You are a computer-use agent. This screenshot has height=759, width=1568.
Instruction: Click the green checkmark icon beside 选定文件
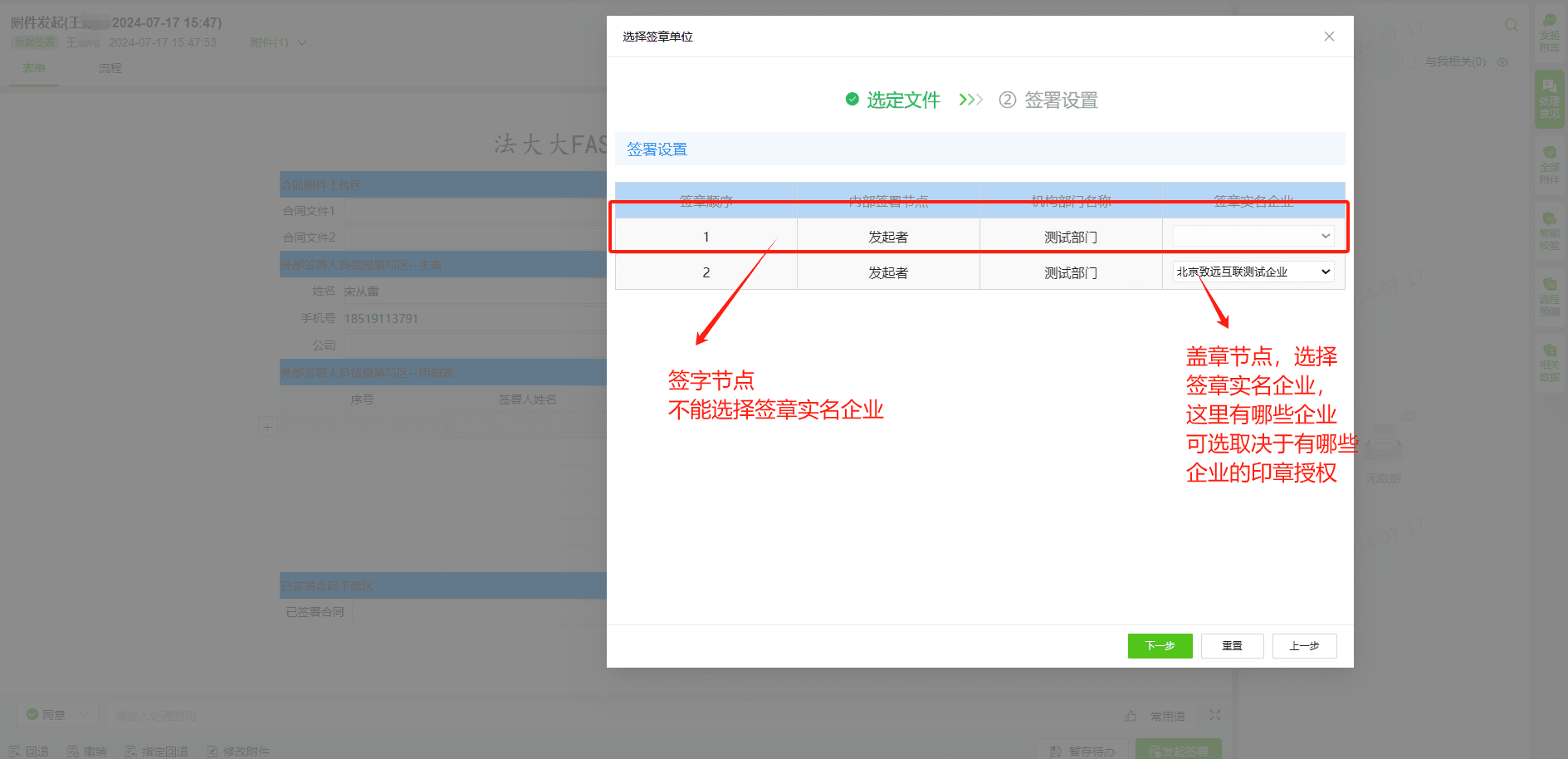pos(852,99)
